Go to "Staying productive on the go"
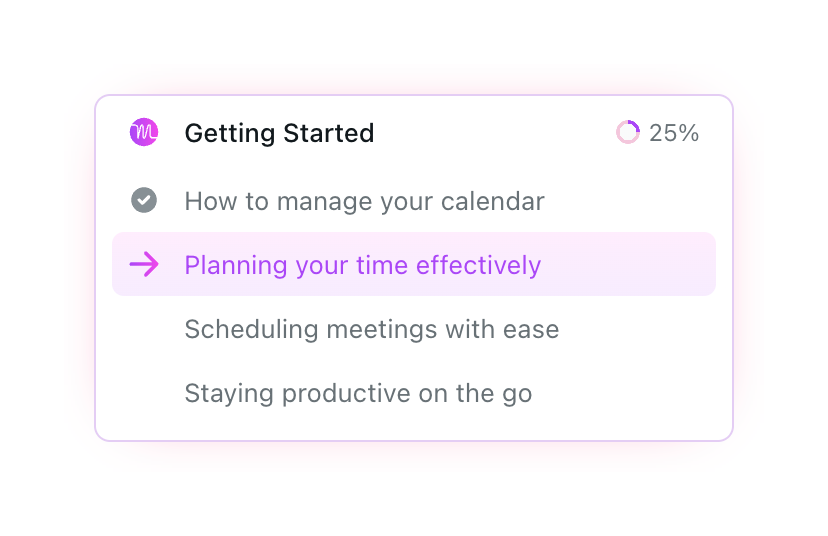This screenshot has height=536, width=828. (358, 393)
